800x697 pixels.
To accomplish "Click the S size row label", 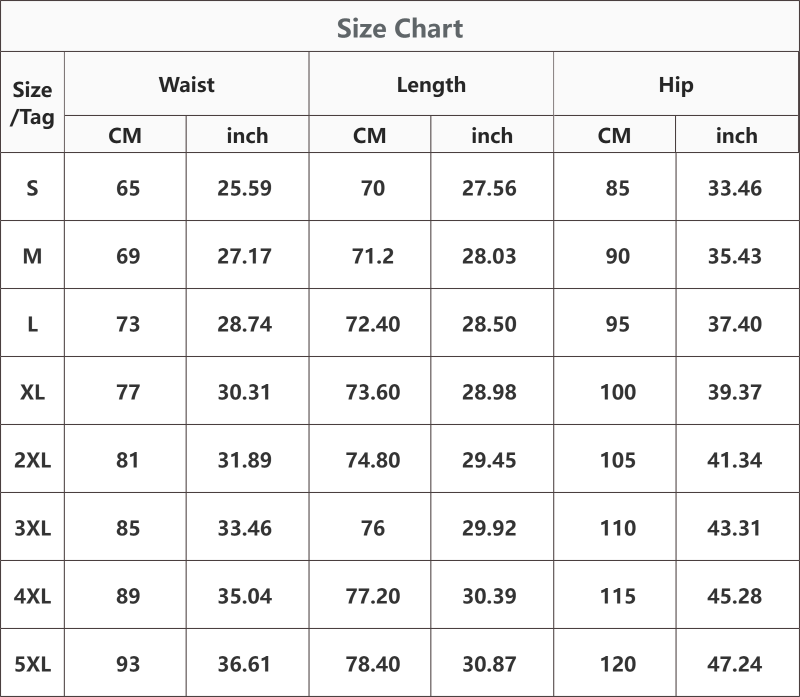I will 32,188.
